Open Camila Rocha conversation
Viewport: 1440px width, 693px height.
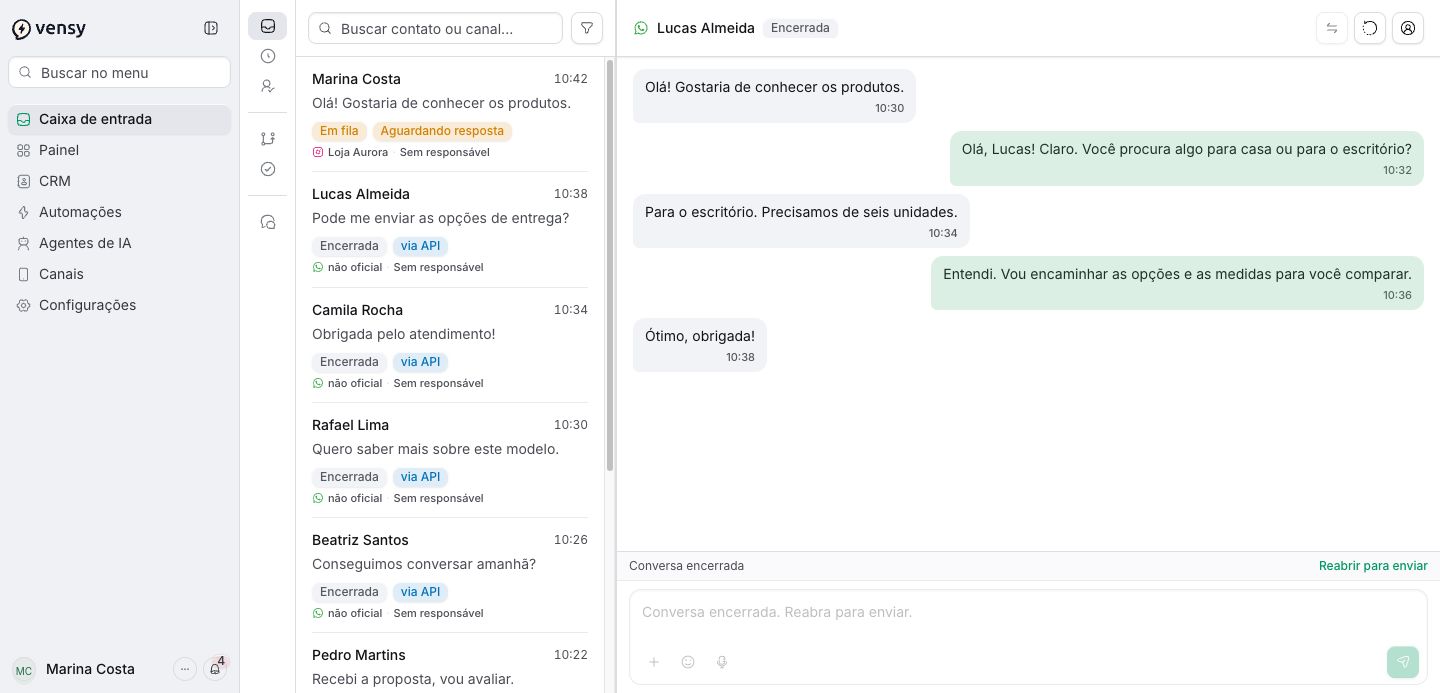tap(450, 345)
